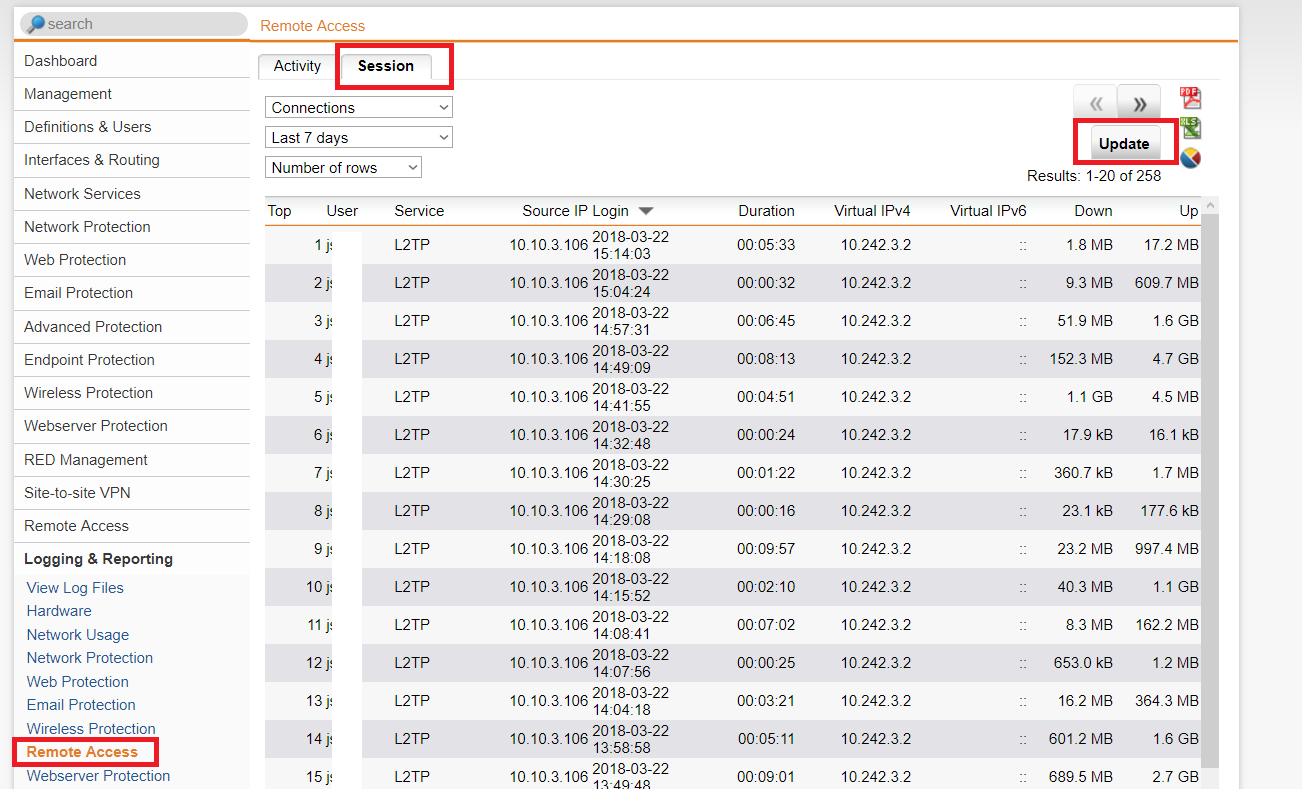Open Remote Access main menu
The height and width of the screenshot is (789, 1302).
(x=132, y=526)
